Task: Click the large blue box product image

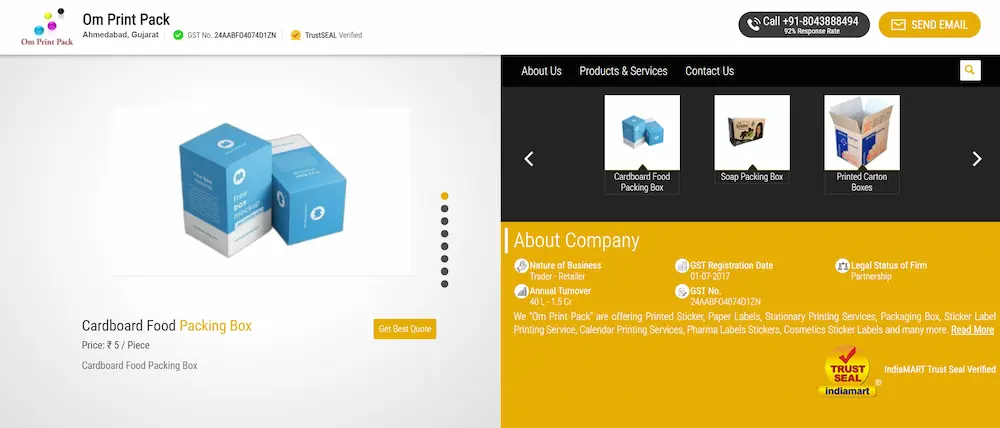Action: 261,192
